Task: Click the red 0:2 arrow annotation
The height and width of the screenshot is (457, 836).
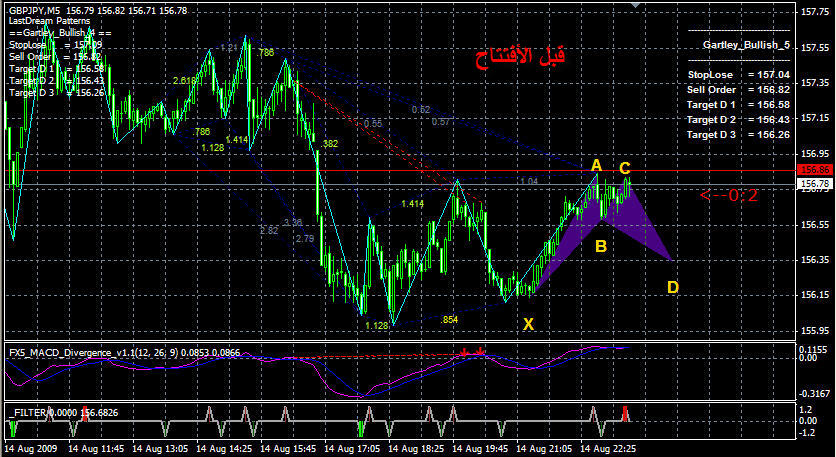Action: coord(728,196)
